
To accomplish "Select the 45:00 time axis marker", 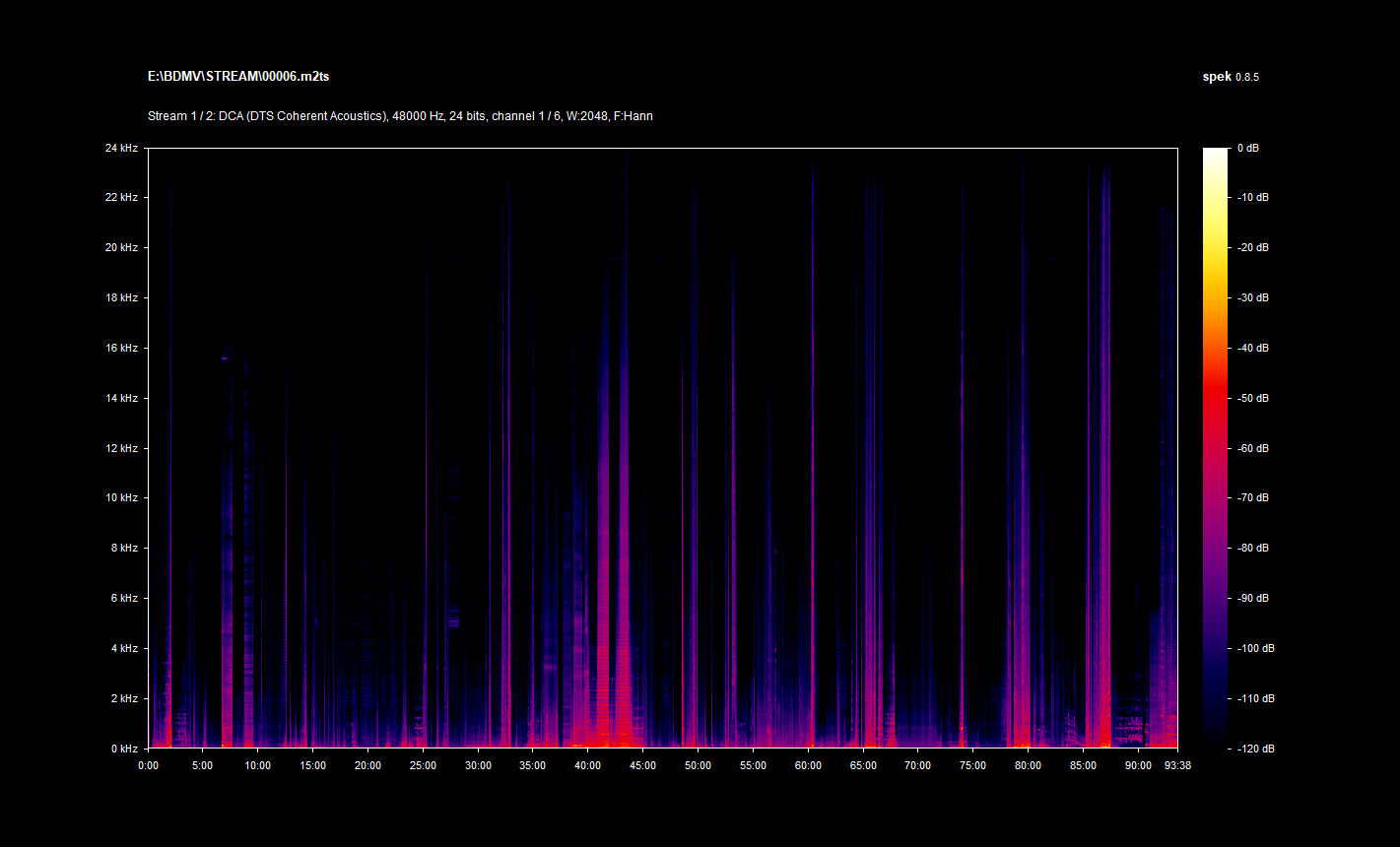I will coord(642,764).
